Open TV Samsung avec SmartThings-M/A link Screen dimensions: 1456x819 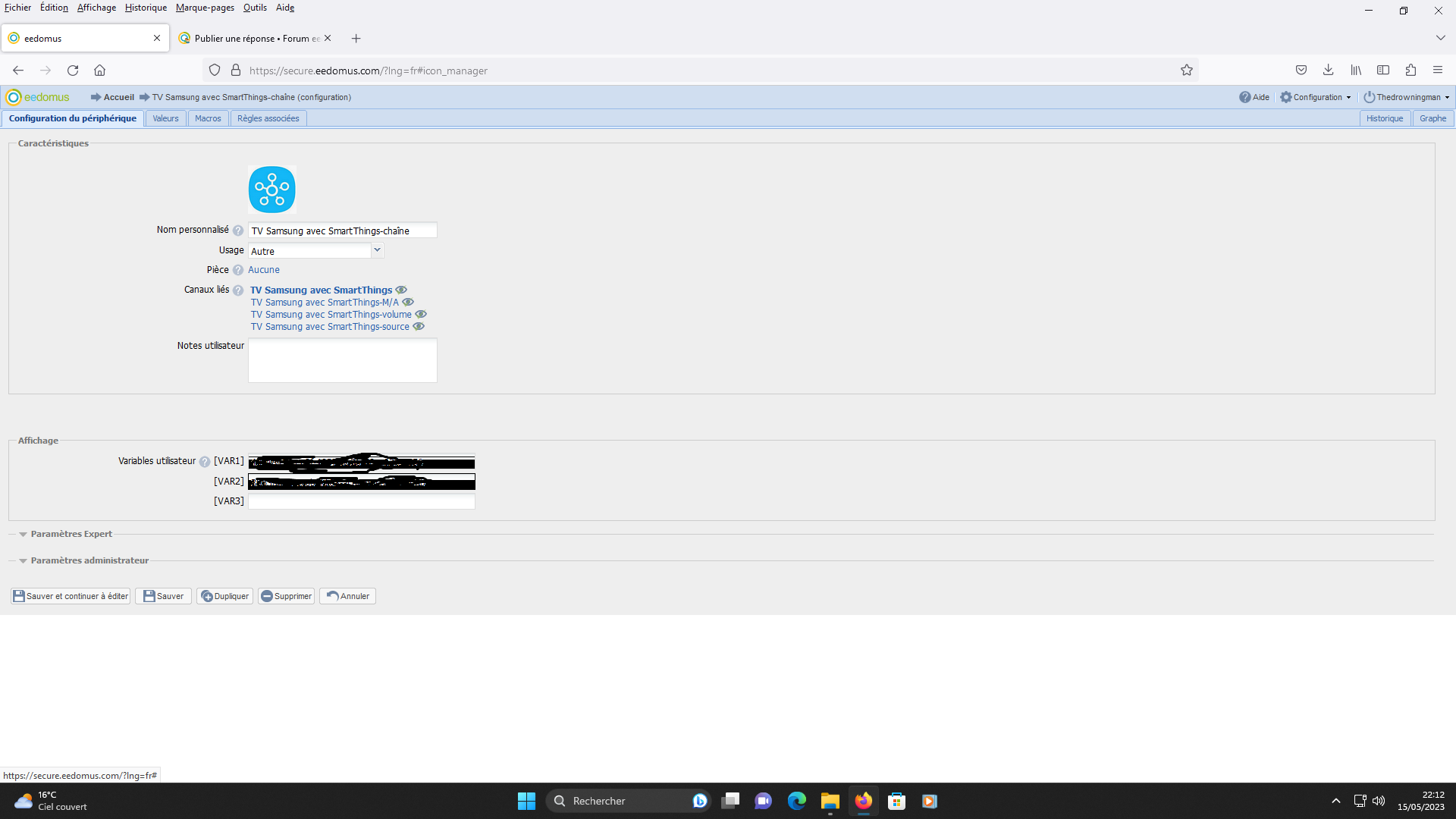325,302
